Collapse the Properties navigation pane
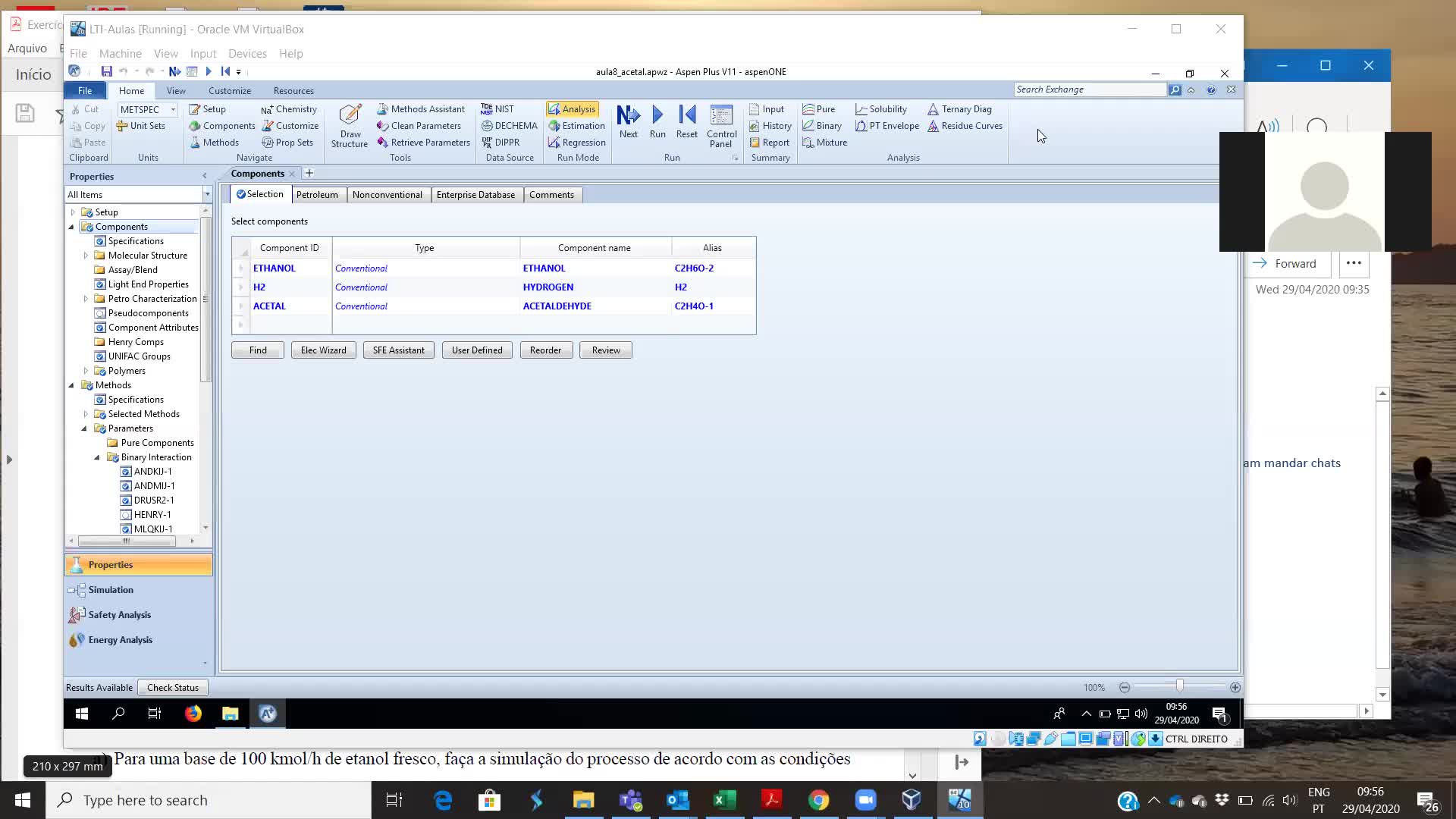This screenshot has width=1456, height=819. [204, 176]
